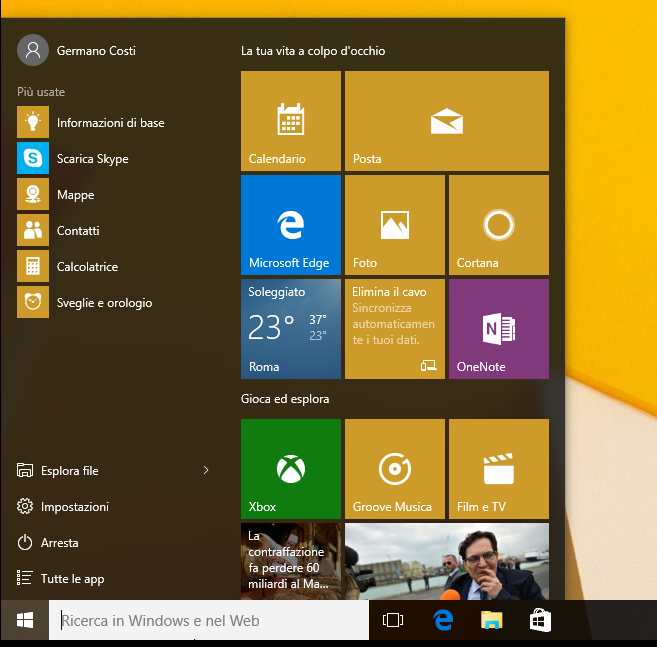Open Task View in the taskbar

[393, 620]
